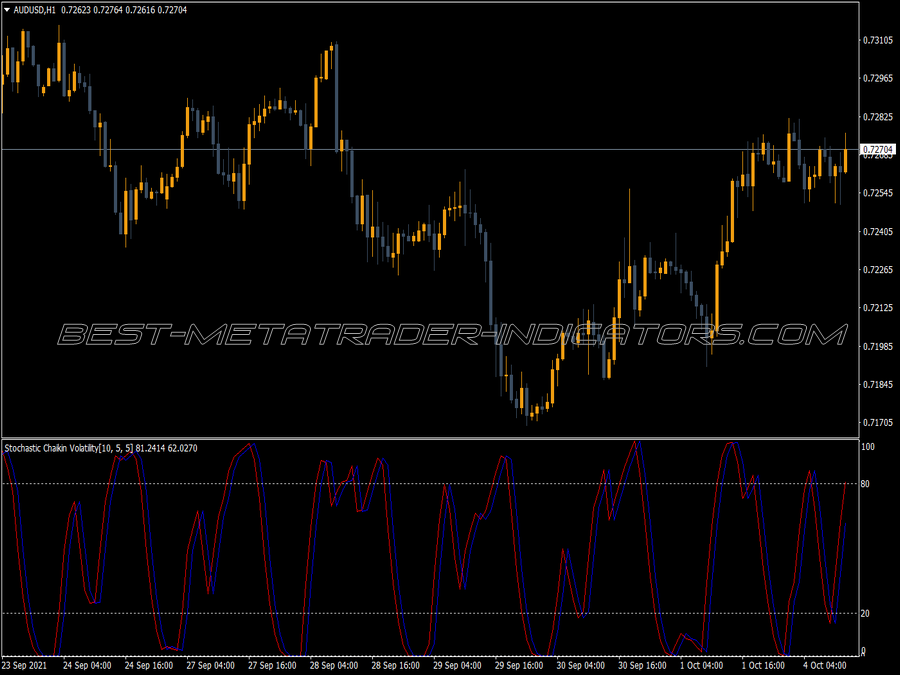Select the indicator scale level 20
The image size is (900, 675).
click(865, 614)
